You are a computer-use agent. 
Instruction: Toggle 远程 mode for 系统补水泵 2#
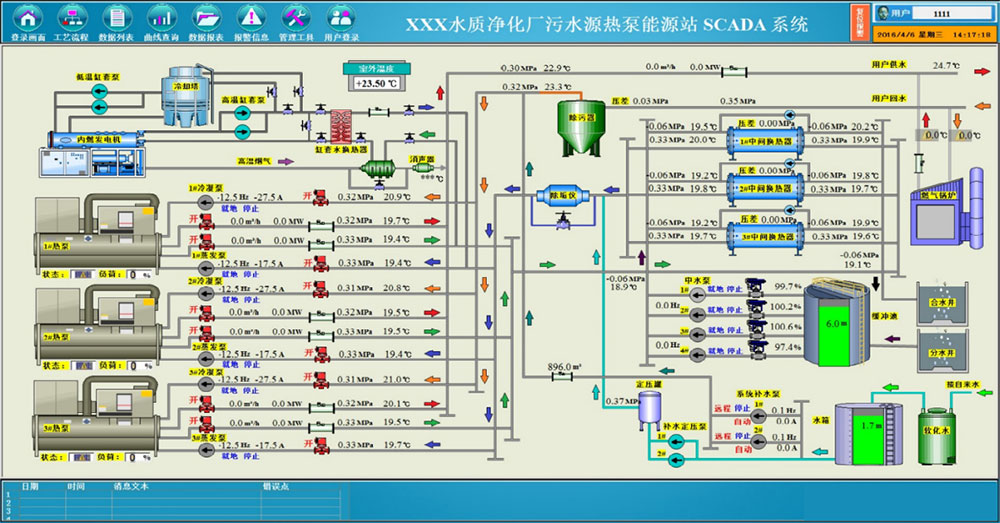[x=722, y=436]
